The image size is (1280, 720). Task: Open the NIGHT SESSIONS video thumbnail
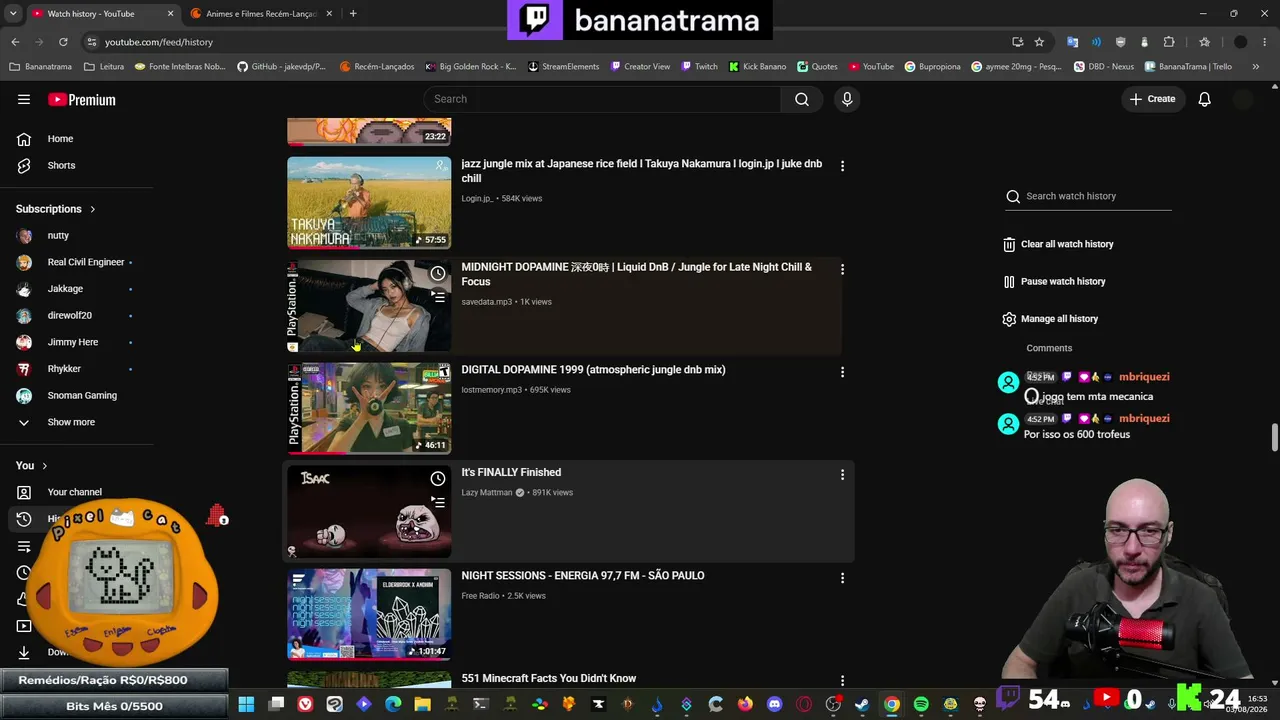[x=369, y=615]
